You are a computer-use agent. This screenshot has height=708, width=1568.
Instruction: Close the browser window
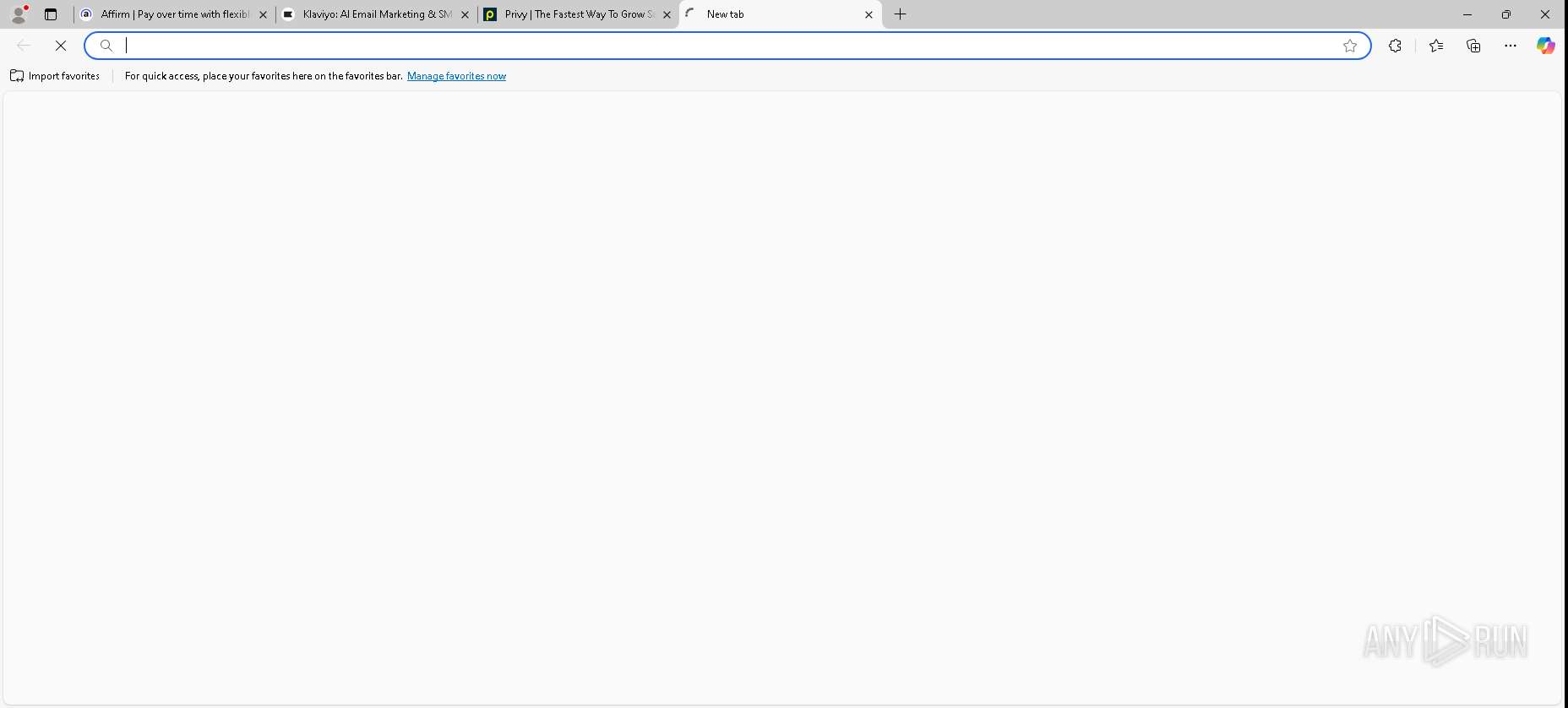pyautogui.click(x=1545, y=14)
